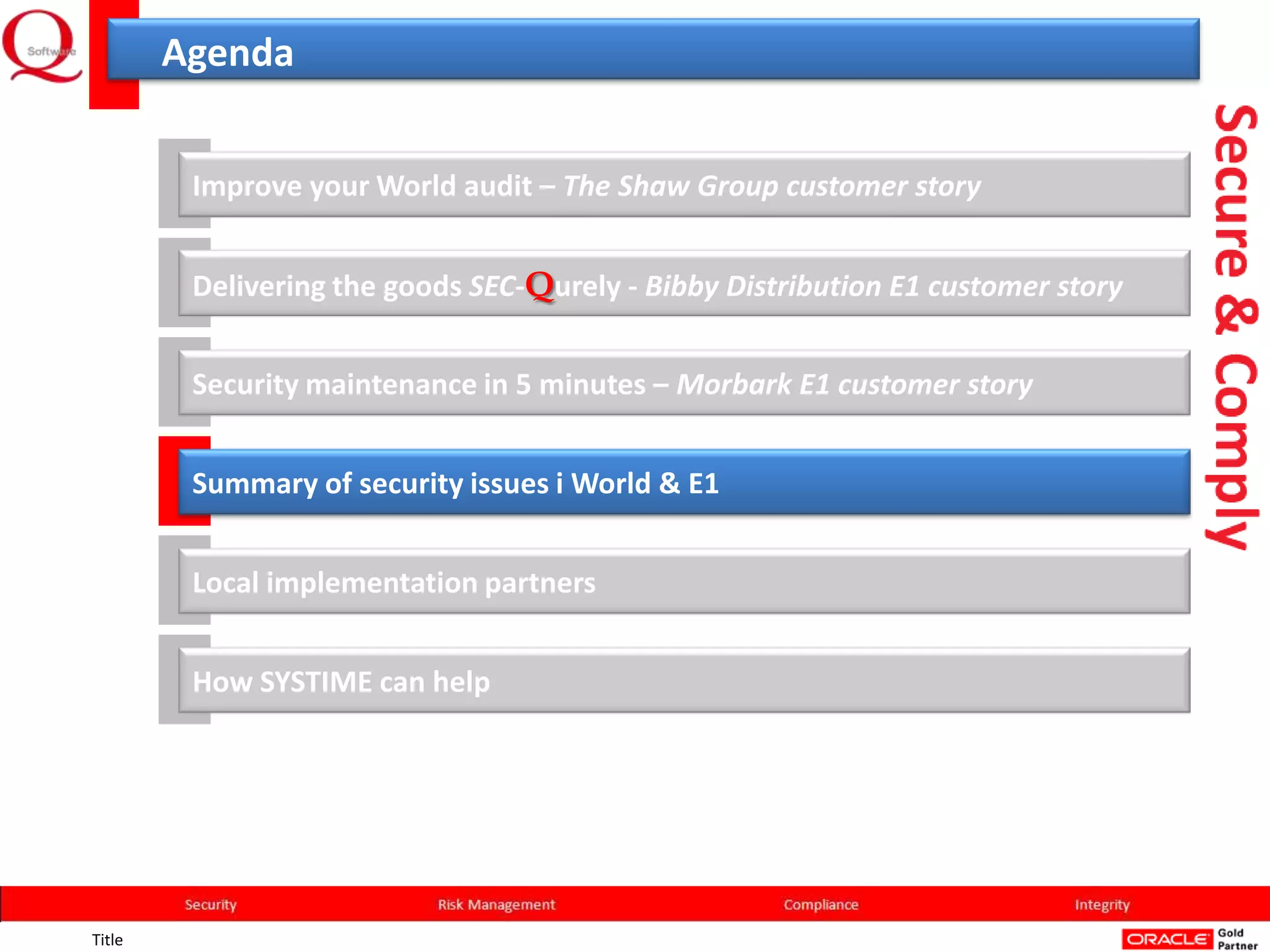Click the Q Software logo
The height and width of the screenshot is (952, 1270).
(42, 46)
